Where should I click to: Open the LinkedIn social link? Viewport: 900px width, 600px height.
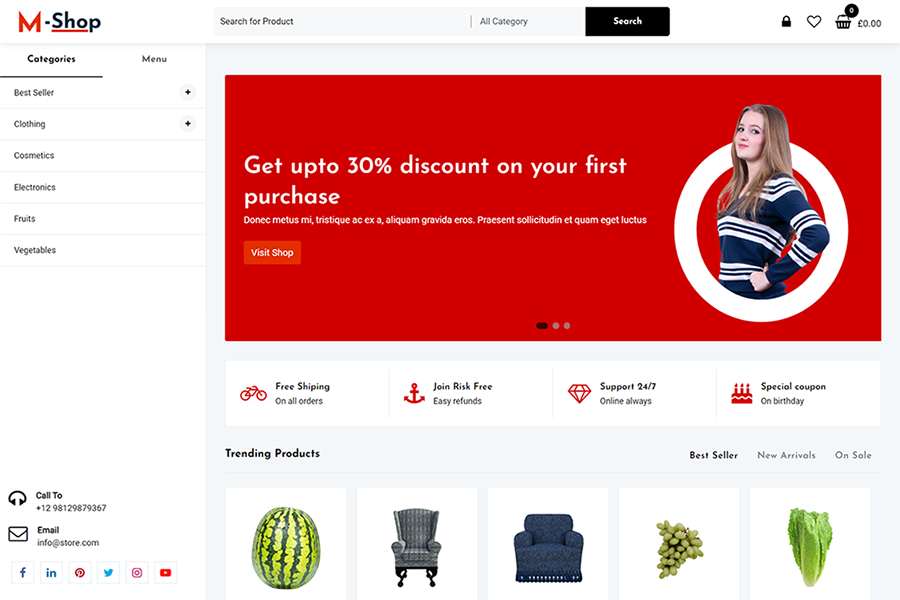point(51,572)
